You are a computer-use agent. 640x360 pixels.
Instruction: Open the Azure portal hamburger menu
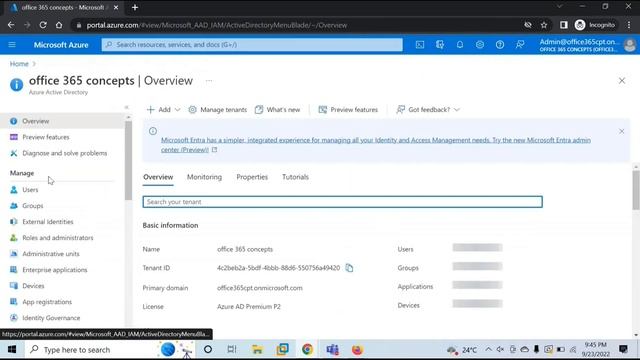(x=12, y=44)
